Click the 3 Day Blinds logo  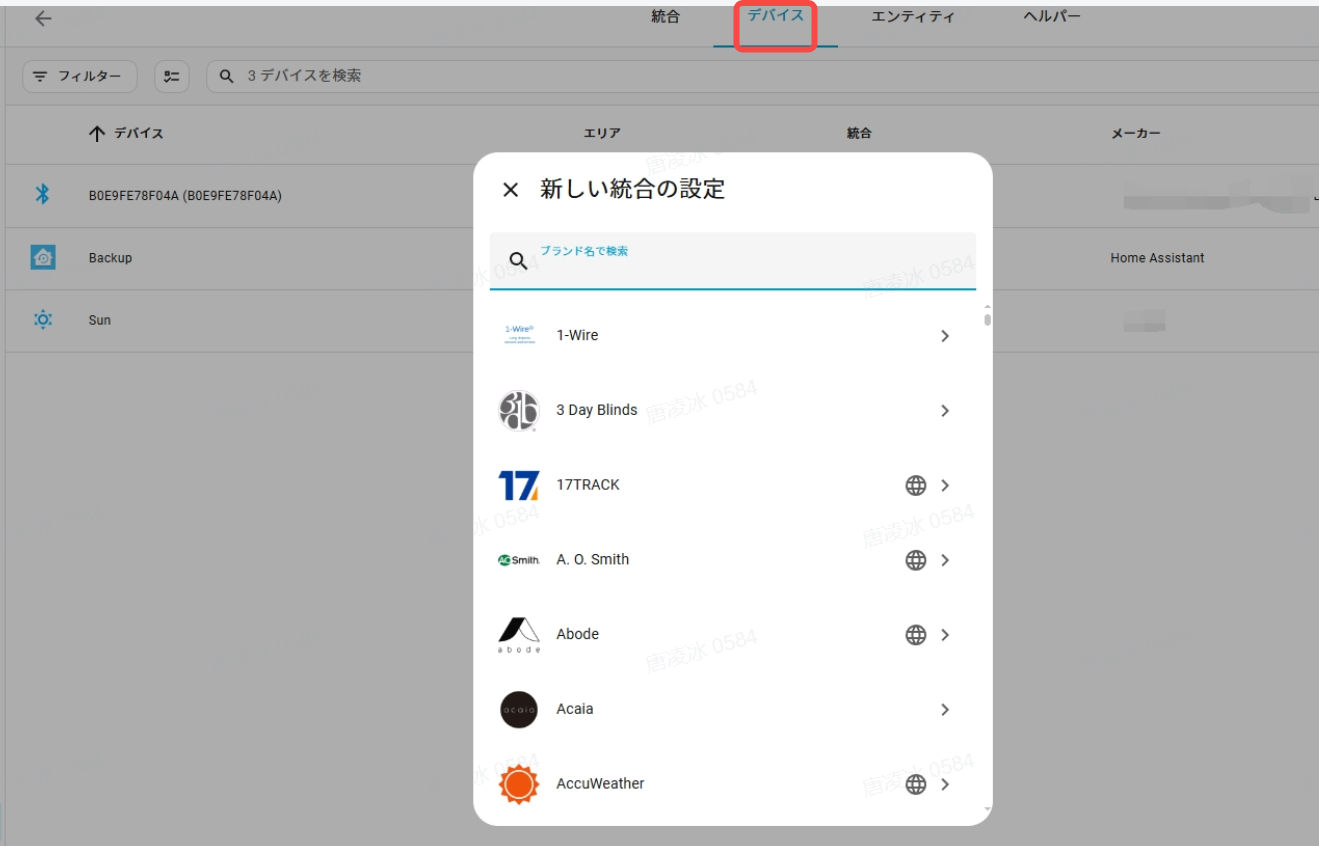(x=519, y=410)
